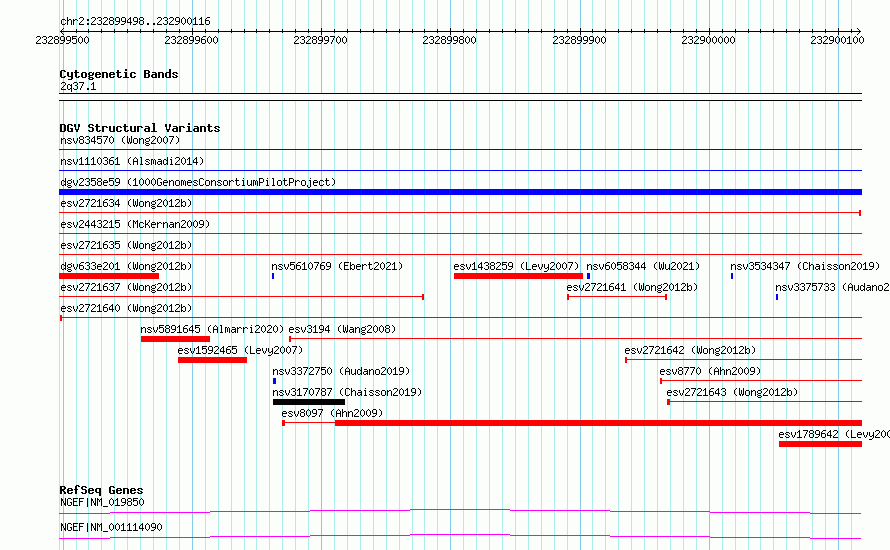Select nsv3170787 (Chaisson2019) label
Image resolution: width=890 pixels, height=550 pixels.
tap(347, 392)
